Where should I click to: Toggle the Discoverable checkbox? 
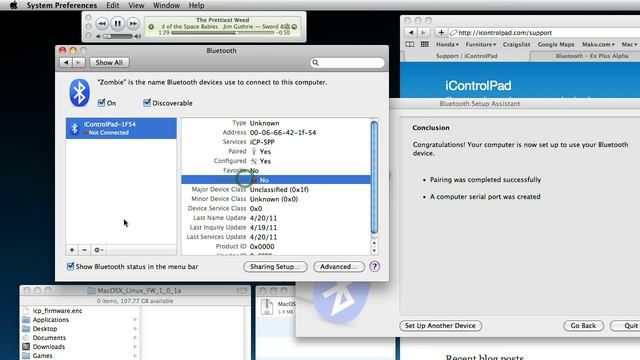[147, 103]
